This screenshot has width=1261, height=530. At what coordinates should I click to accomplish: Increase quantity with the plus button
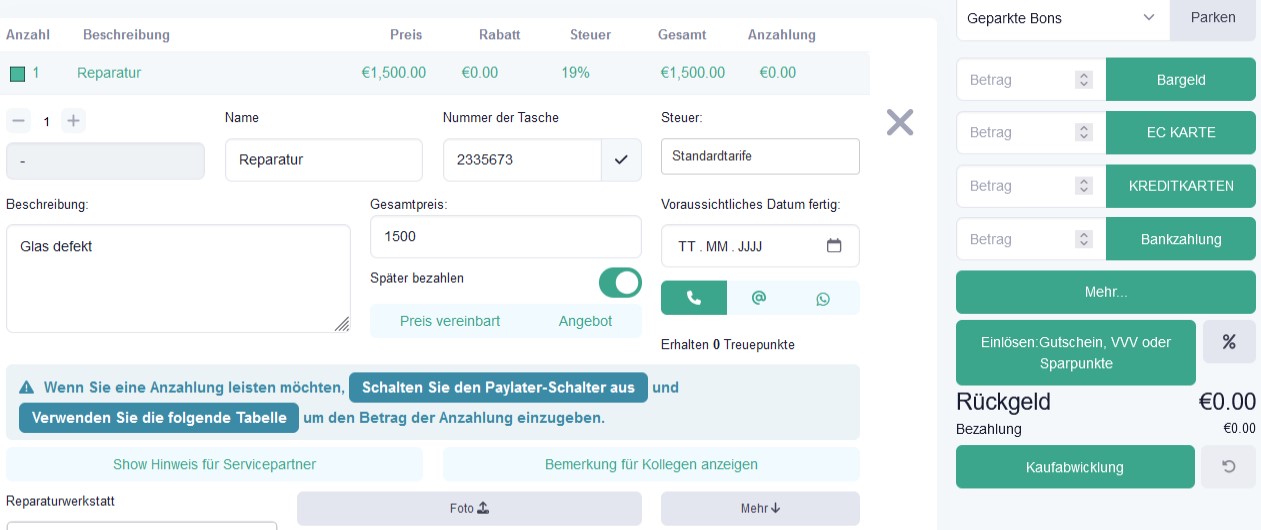[x=73, y=121]
